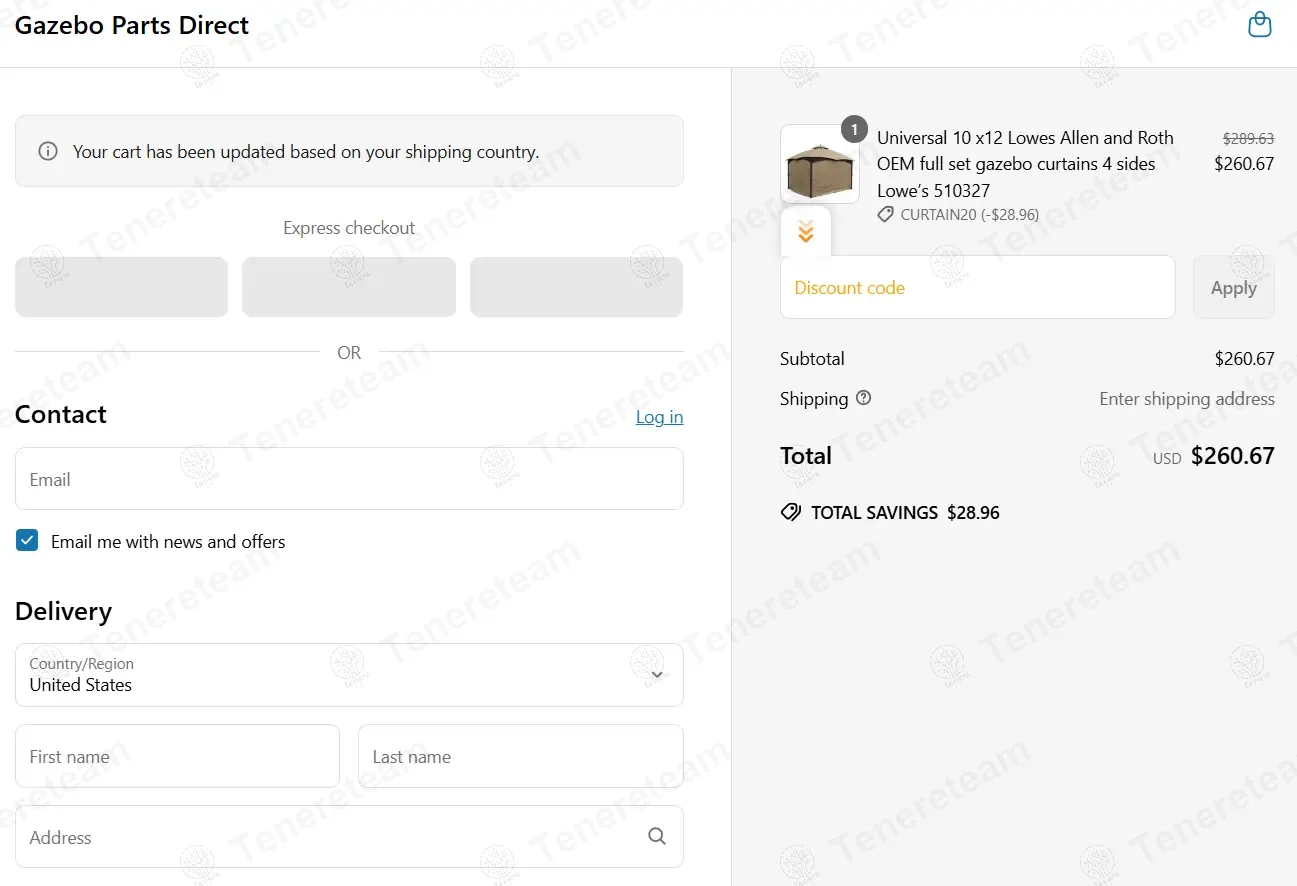Focus the Last name field

point(521,756)
